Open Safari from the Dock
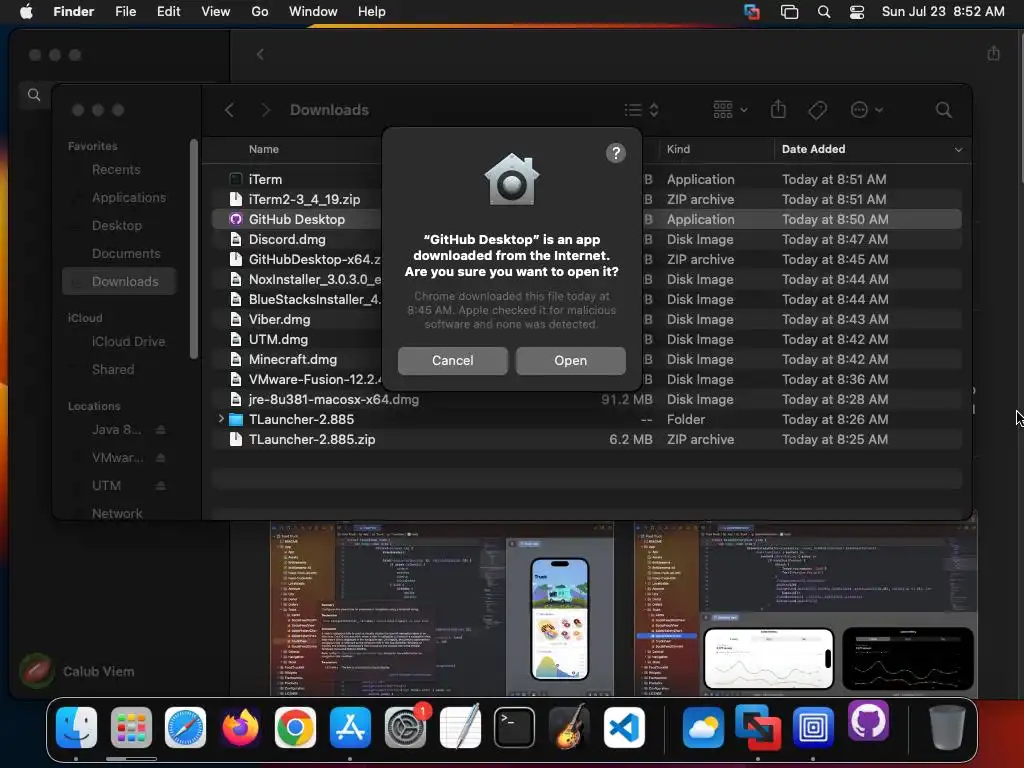Screen dimensions: 1024x768 click(185, 727)
